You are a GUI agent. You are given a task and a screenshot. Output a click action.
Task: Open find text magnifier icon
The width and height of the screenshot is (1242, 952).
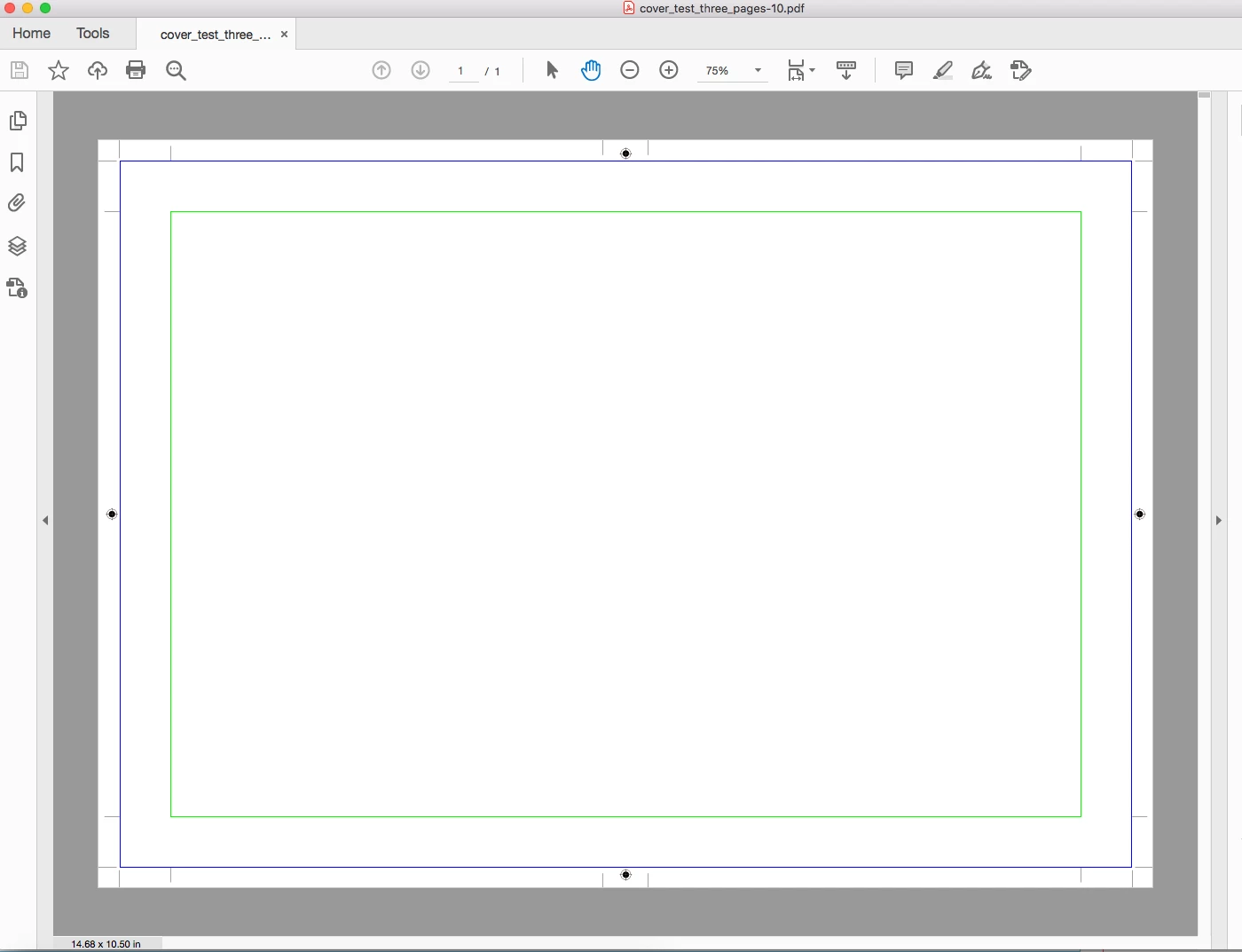[176, 71]
